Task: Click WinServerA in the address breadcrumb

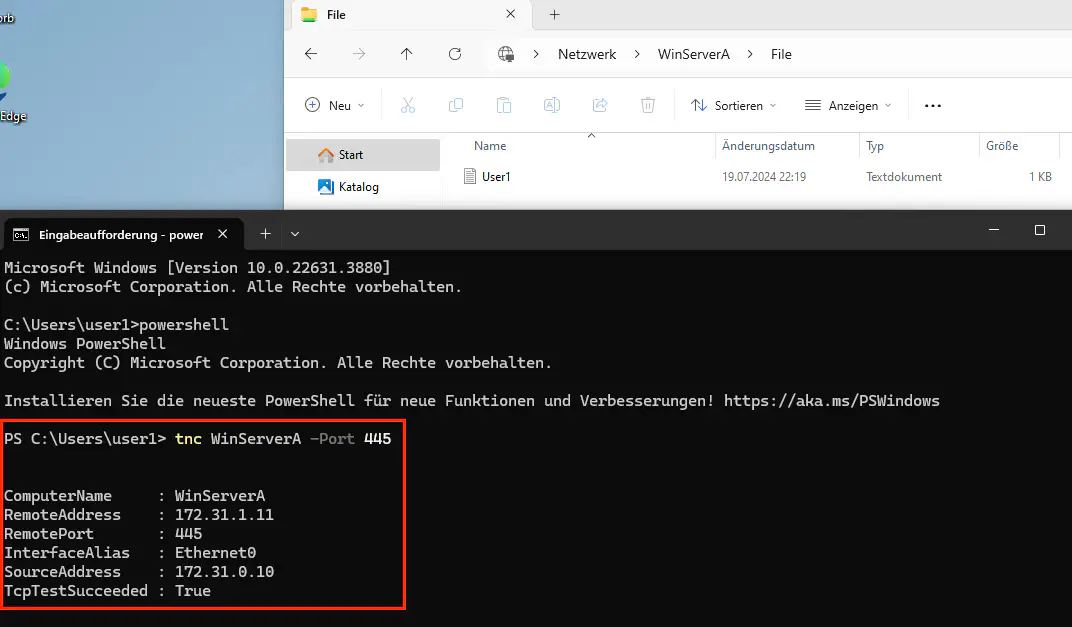Action: click(693, 54)
